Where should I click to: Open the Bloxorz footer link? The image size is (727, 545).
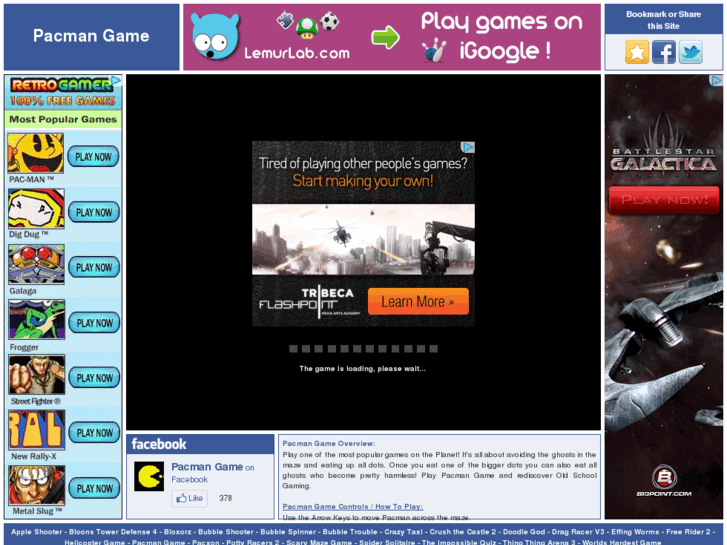click(x=177, y=532)
